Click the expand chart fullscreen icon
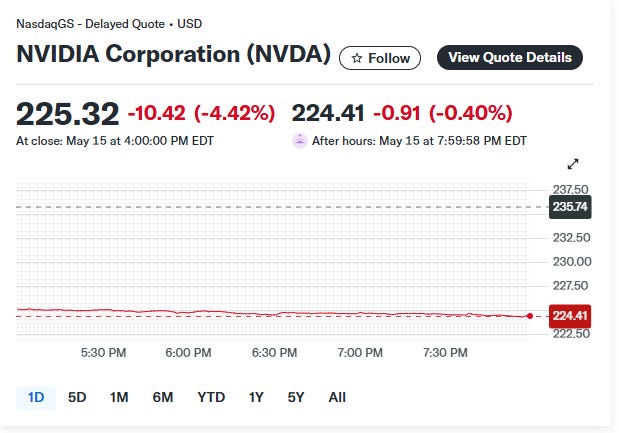Viewport: 619px width, 433px height. point(573,164)
